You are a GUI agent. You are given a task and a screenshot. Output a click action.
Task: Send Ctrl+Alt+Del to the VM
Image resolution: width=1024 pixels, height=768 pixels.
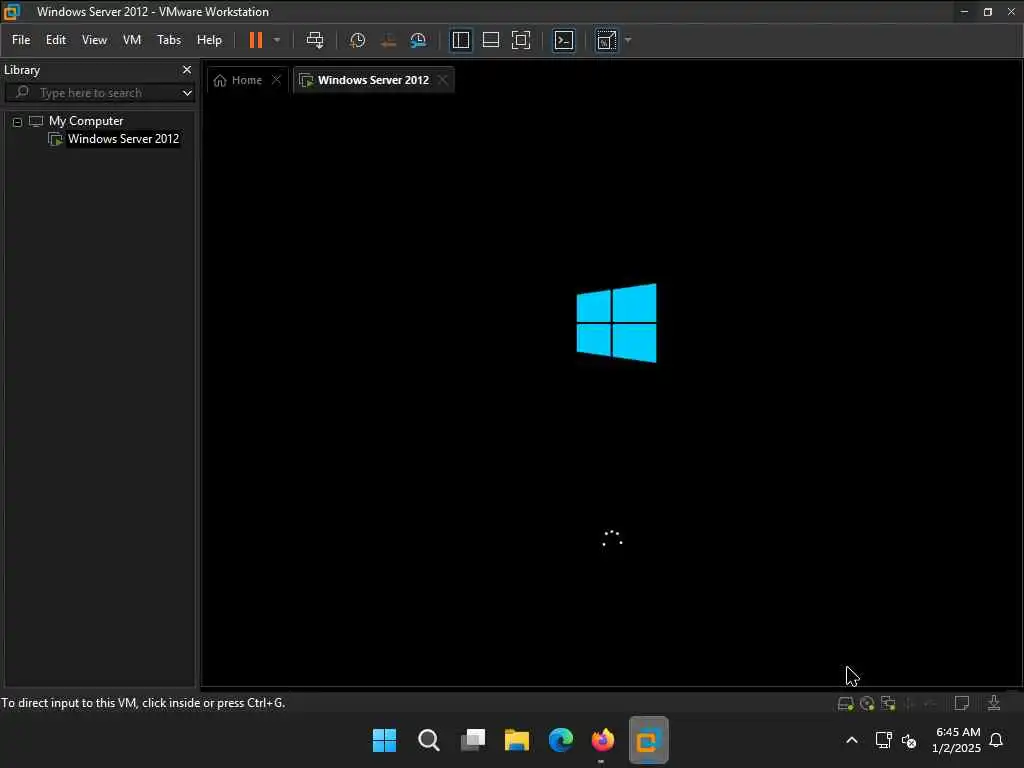tap(315, 40)
